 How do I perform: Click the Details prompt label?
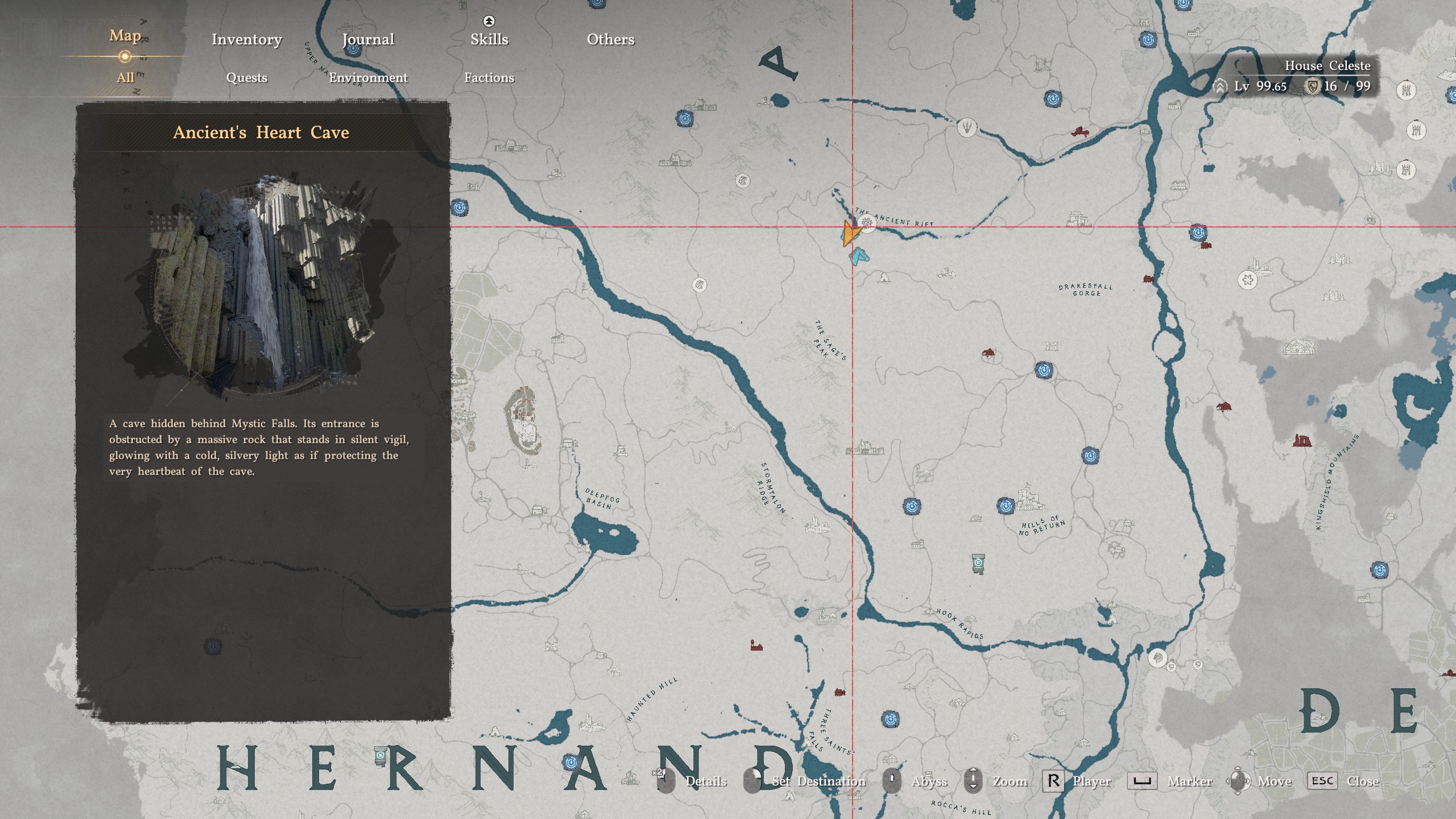[706, 781]
